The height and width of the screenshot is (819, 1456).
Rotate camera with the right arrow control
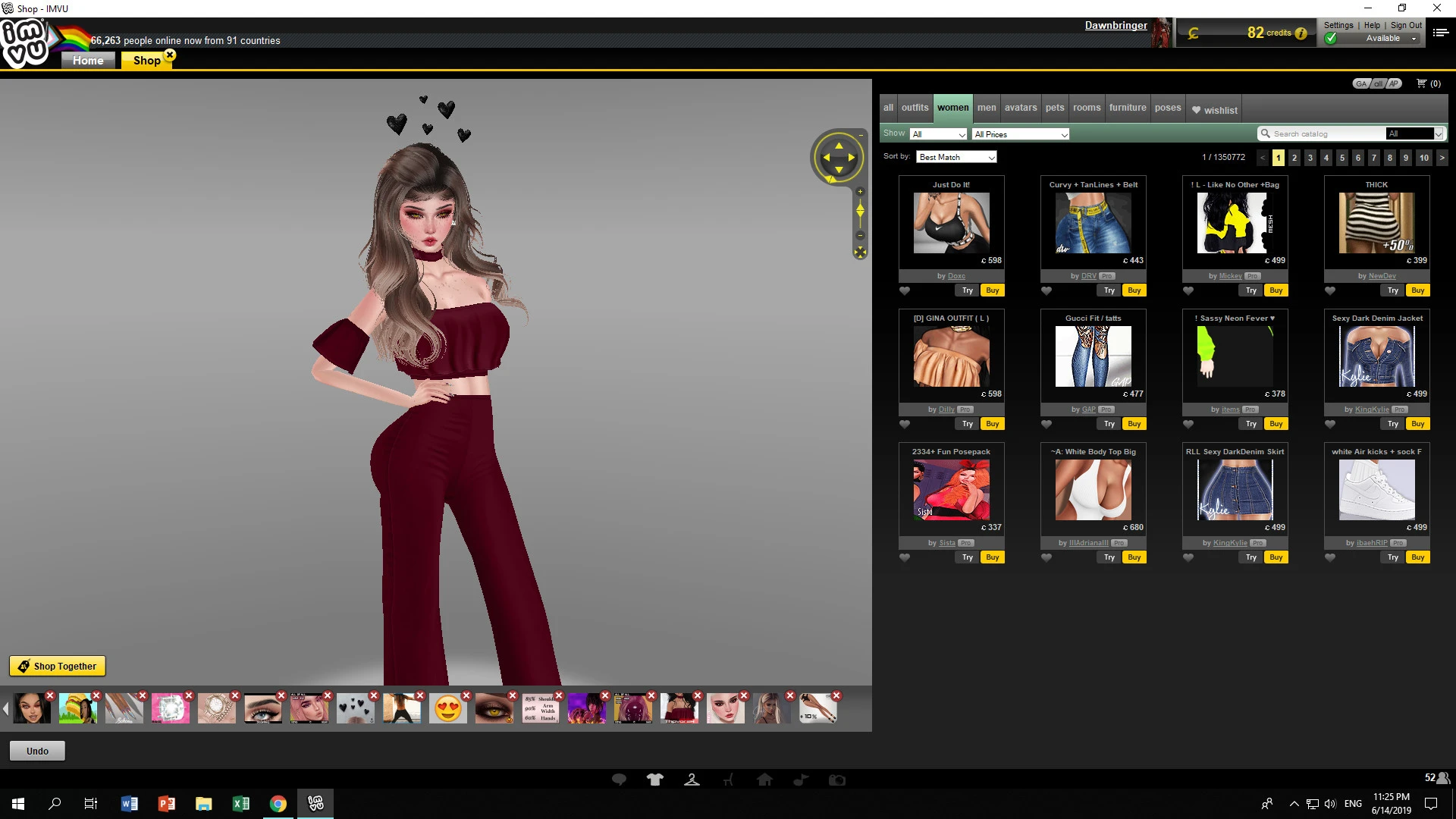click(852, 158)
